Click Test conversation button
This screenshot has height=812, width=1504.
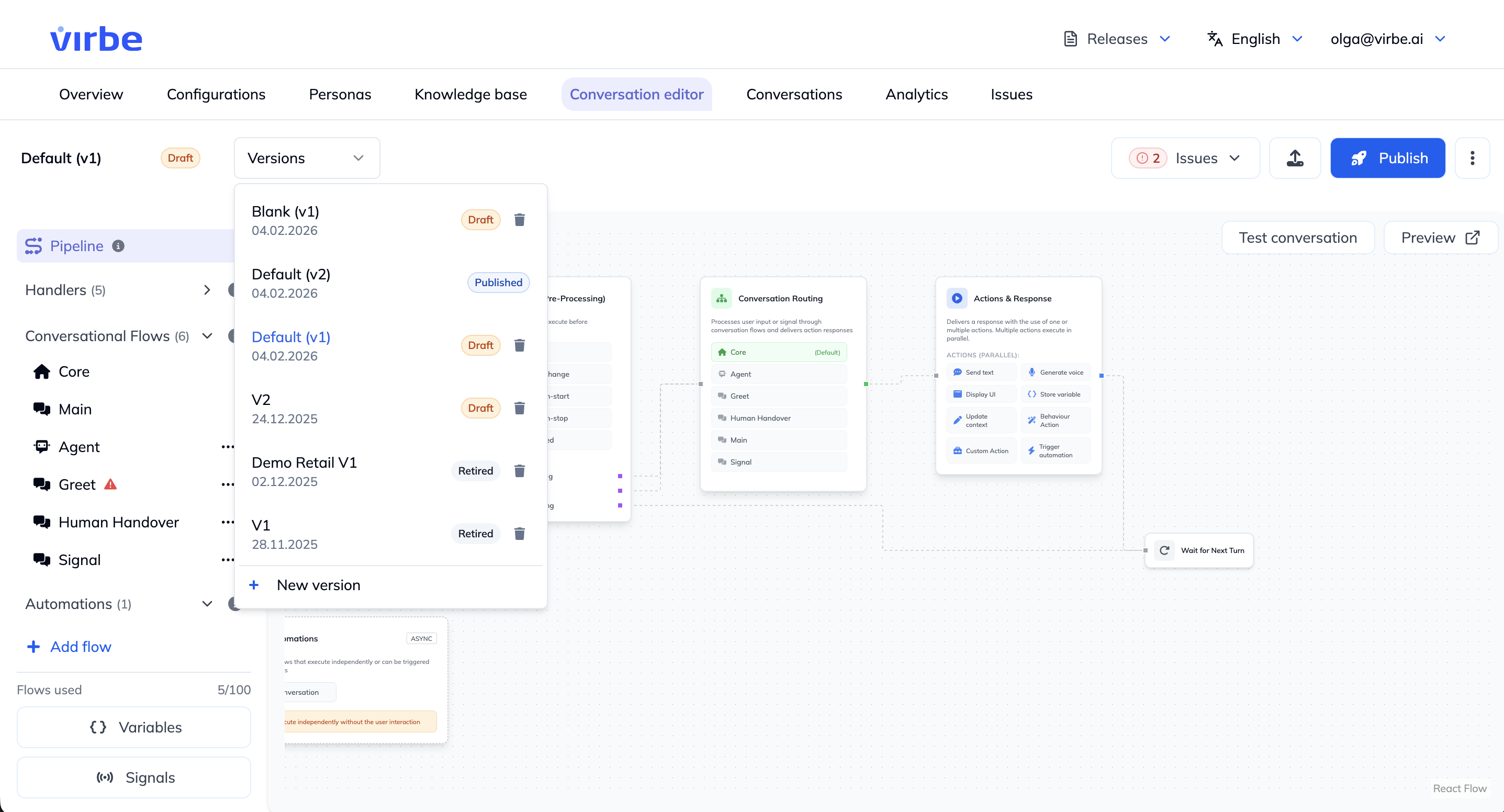click(1297, 238)
